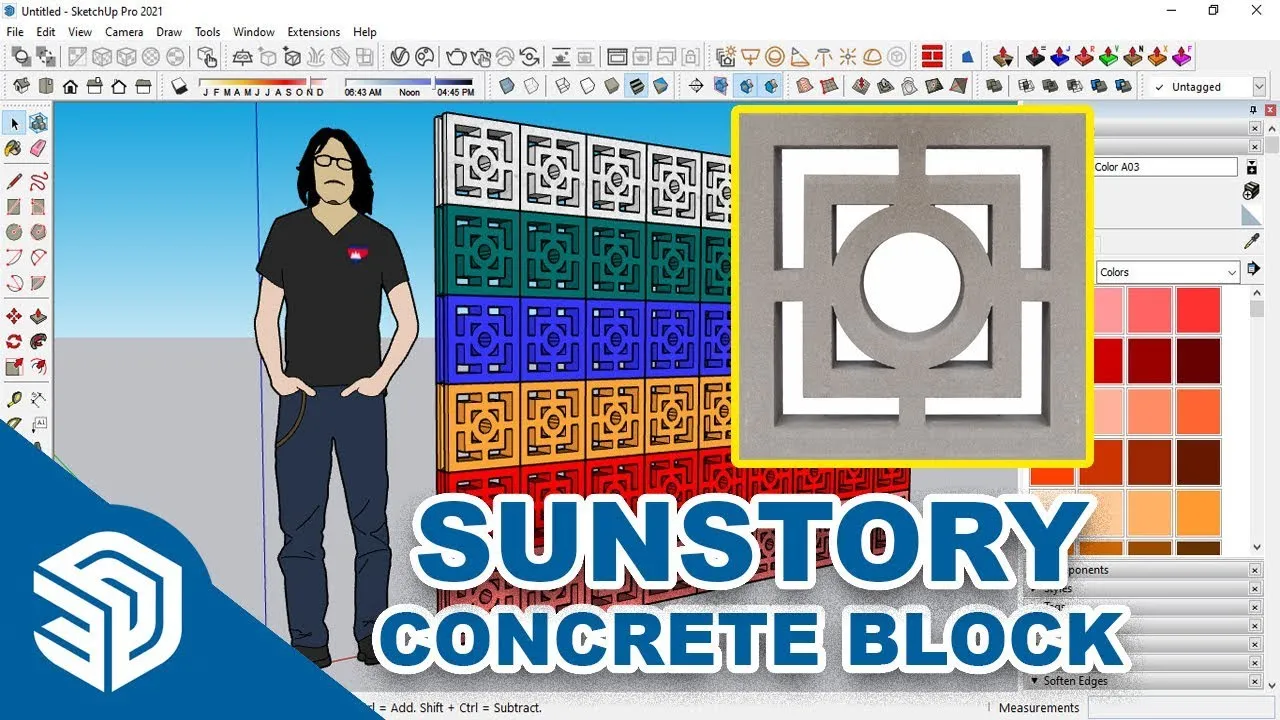Select the Pie arc tool
Image resolution: width=1280 pixels, height=720 pixels.
pos(38,282)
